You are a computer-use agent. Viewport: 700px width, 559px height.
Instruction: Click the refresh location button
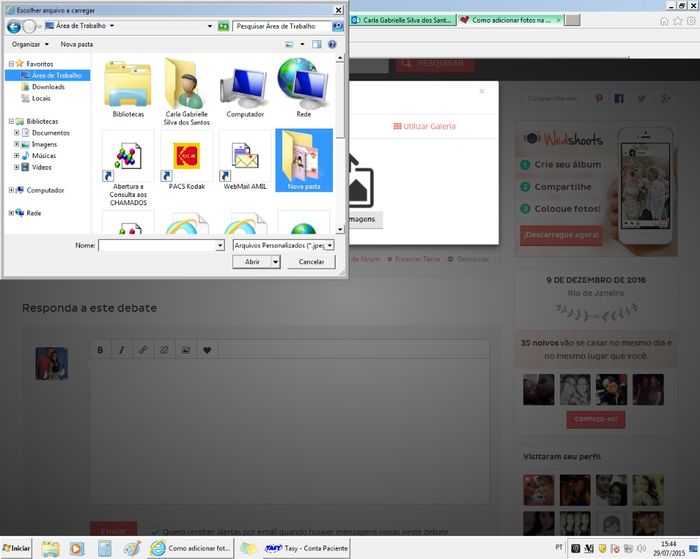pyautogui.click(x=223, y=26)
